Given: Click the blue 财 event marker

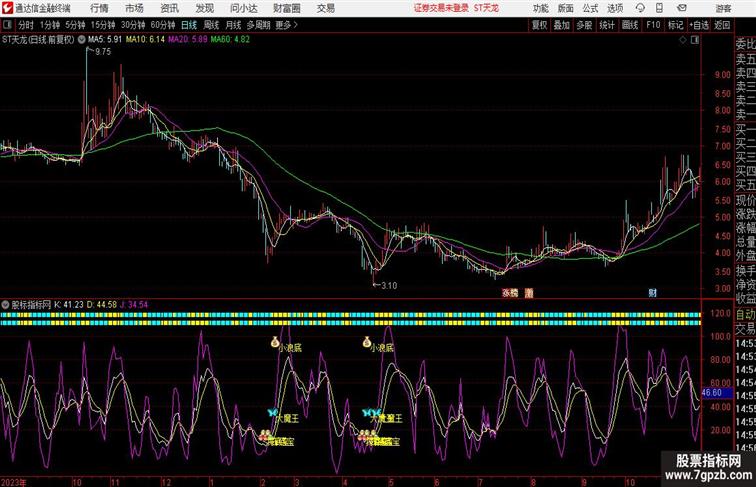Looking at the screenshot, I should (652, 293).
